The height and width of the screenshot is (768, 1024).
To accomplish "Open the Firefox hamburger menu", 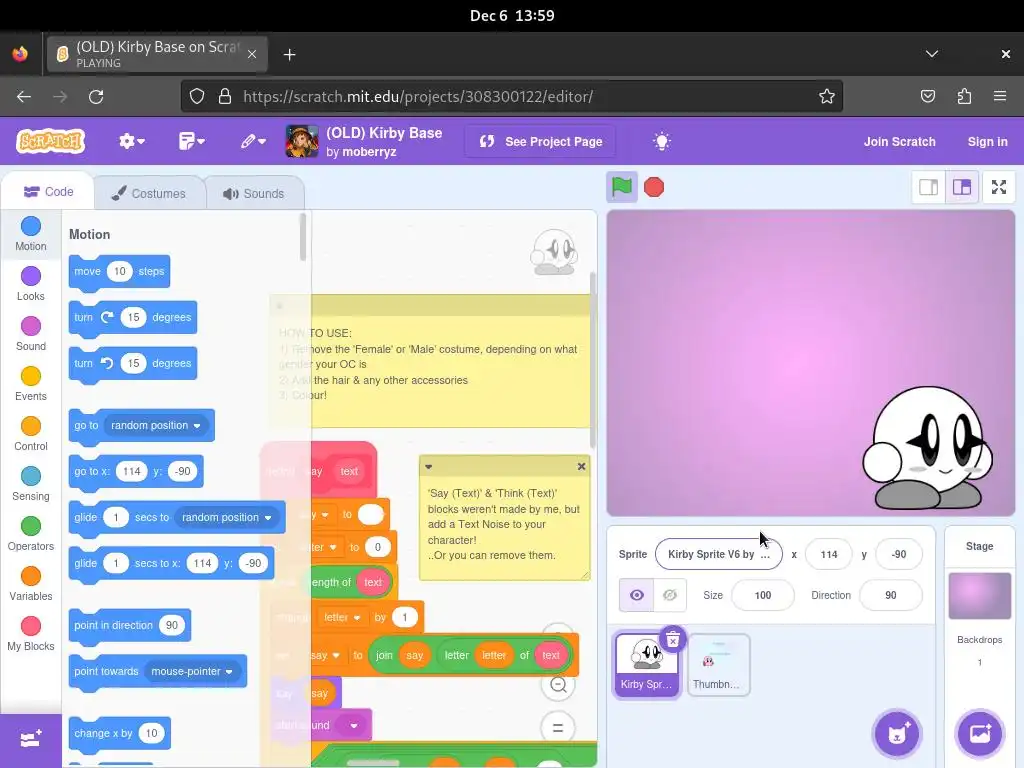I will (x=999, y=97).
